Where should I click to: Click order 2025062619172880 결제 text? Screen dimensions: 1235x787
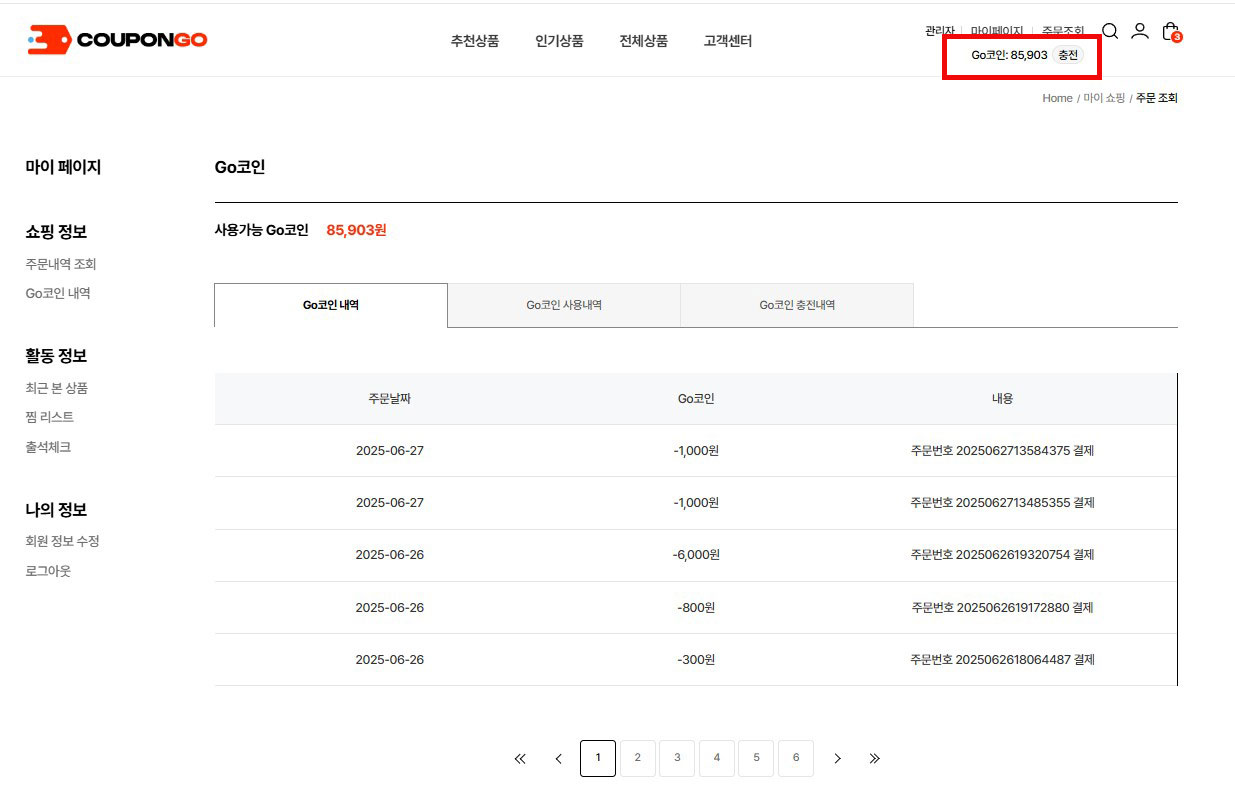(x=1002, y=608)
